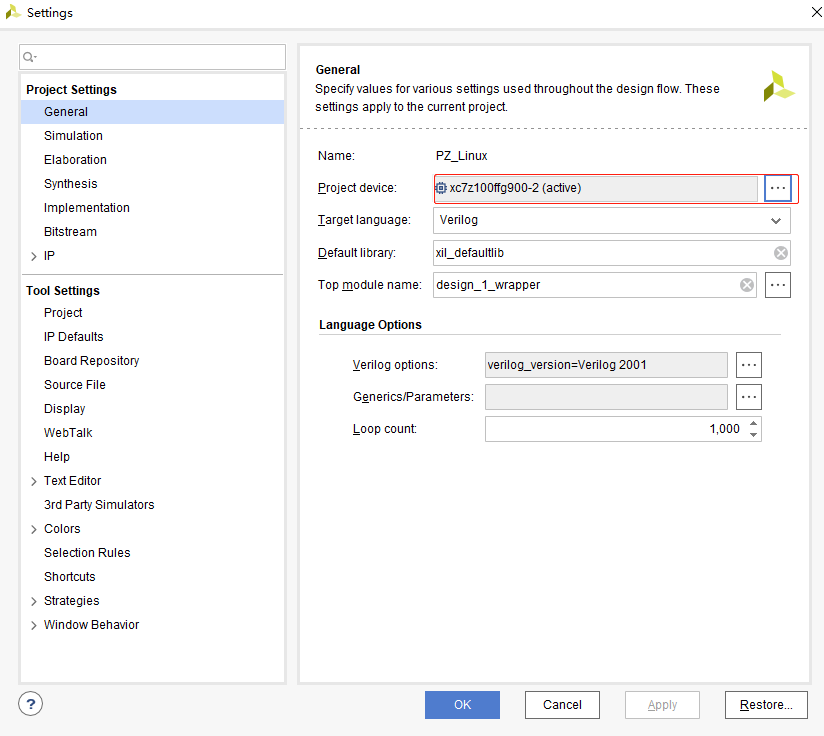Expand the IP tree node

34,256
